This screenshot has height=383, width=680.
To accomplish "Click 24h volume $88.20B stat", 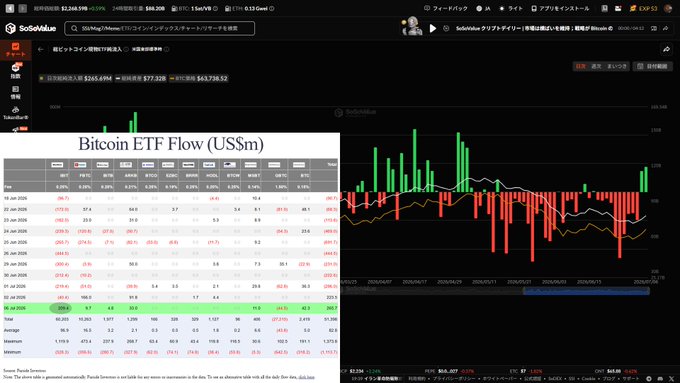I will tap(138, 8).
